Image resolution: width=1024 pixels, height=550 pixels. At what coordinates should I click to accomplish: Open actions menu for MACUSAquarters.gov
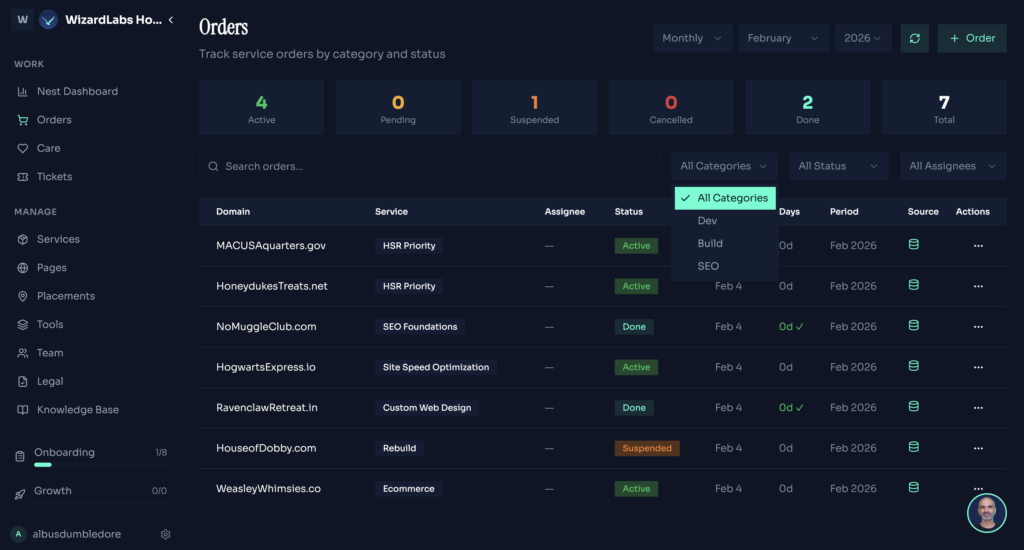point(977,246)
